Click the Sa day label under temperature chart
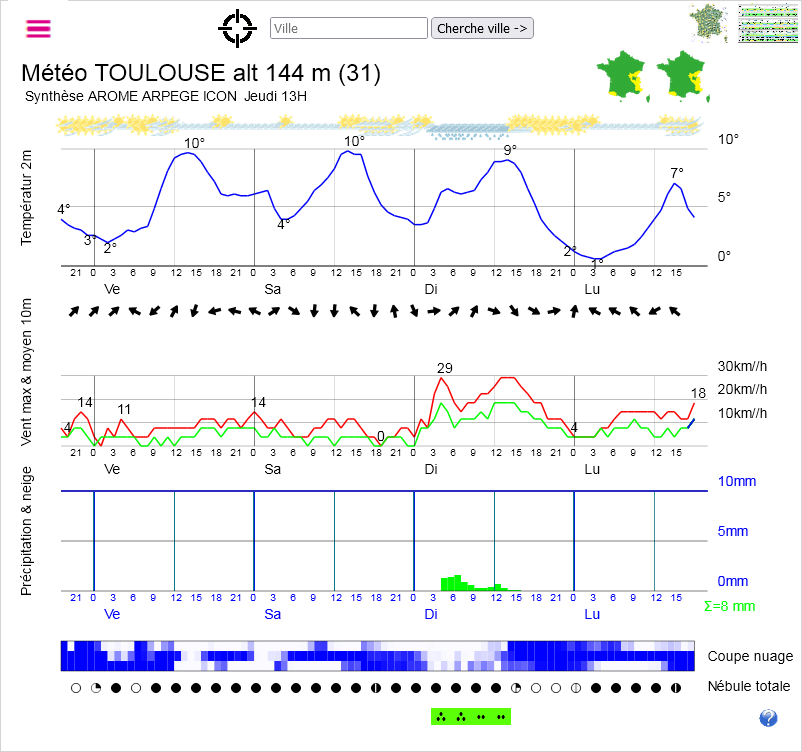This screenshot has height=752, width=802. (x=273, y=290)
